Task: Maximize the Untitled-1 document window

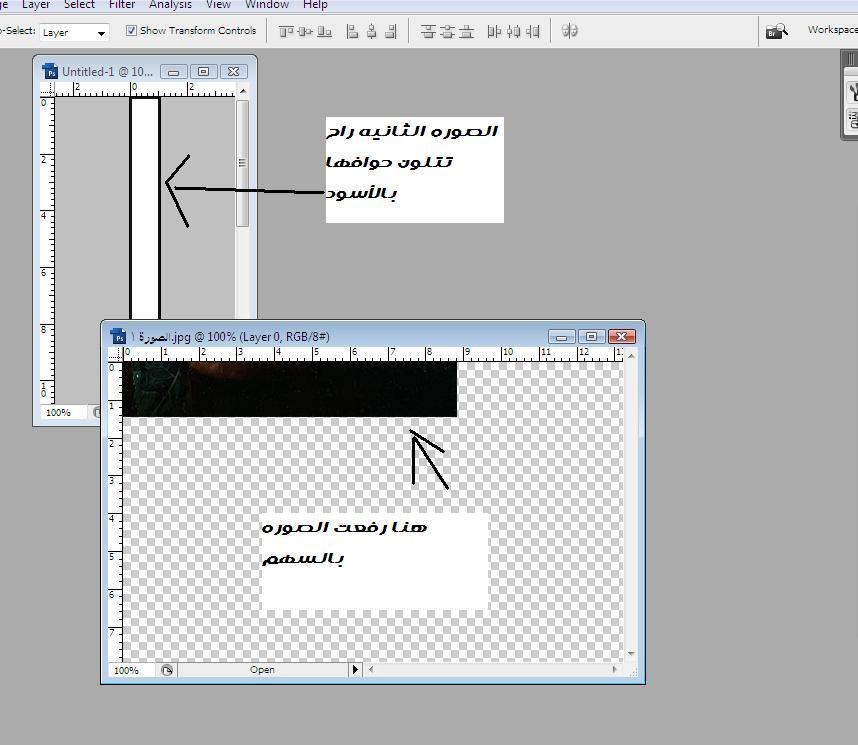Action: pos(203,72)
